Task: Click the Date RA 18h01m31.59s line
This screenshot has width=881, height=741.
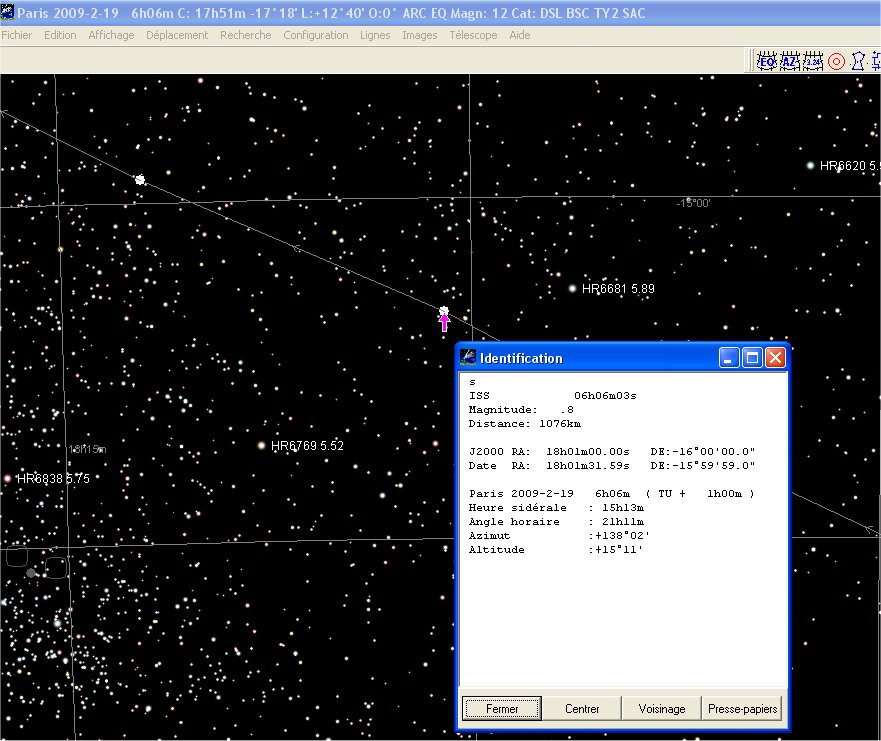Action: click(612, 466)
